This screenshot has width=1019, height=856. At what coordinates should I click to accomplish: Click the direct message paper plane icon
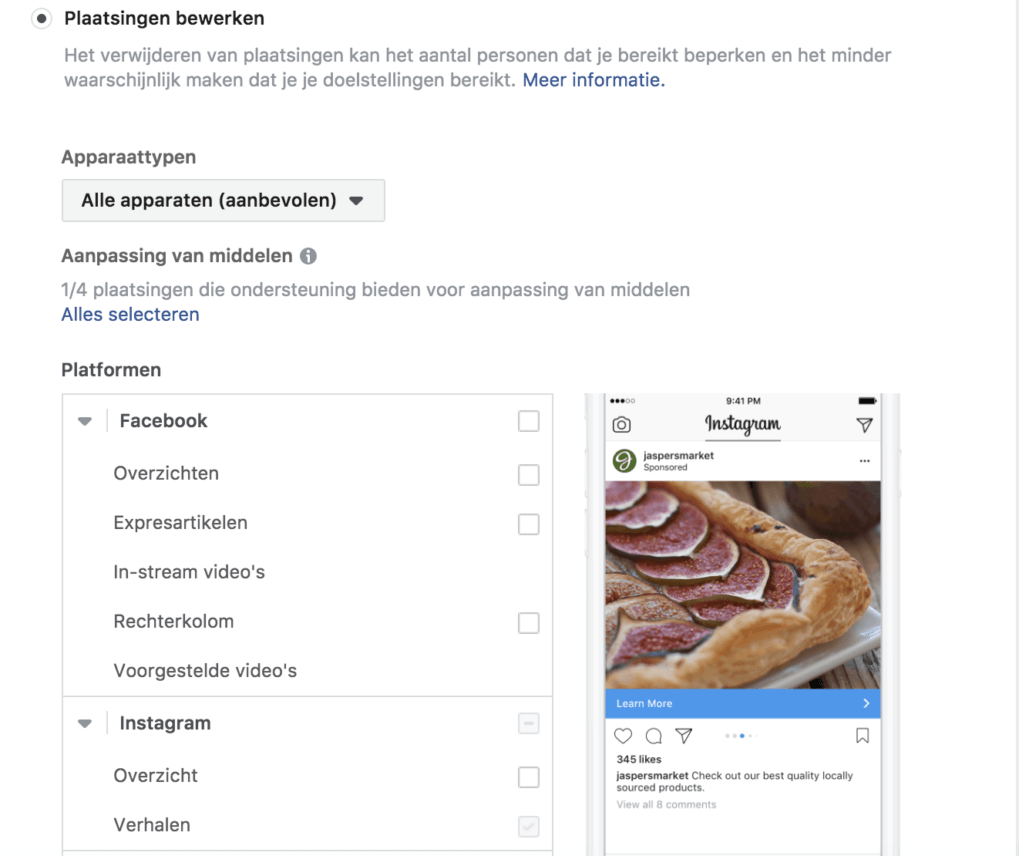864,425
